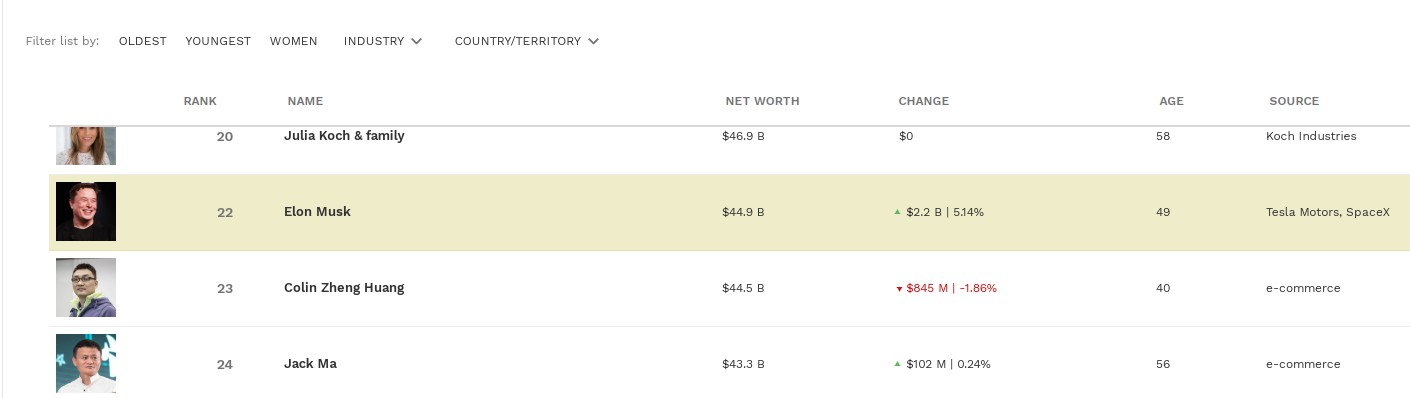This screenshot has width=1410, height=398.
Task: Select the Jack Ma table row
Action: pos(729,363)
